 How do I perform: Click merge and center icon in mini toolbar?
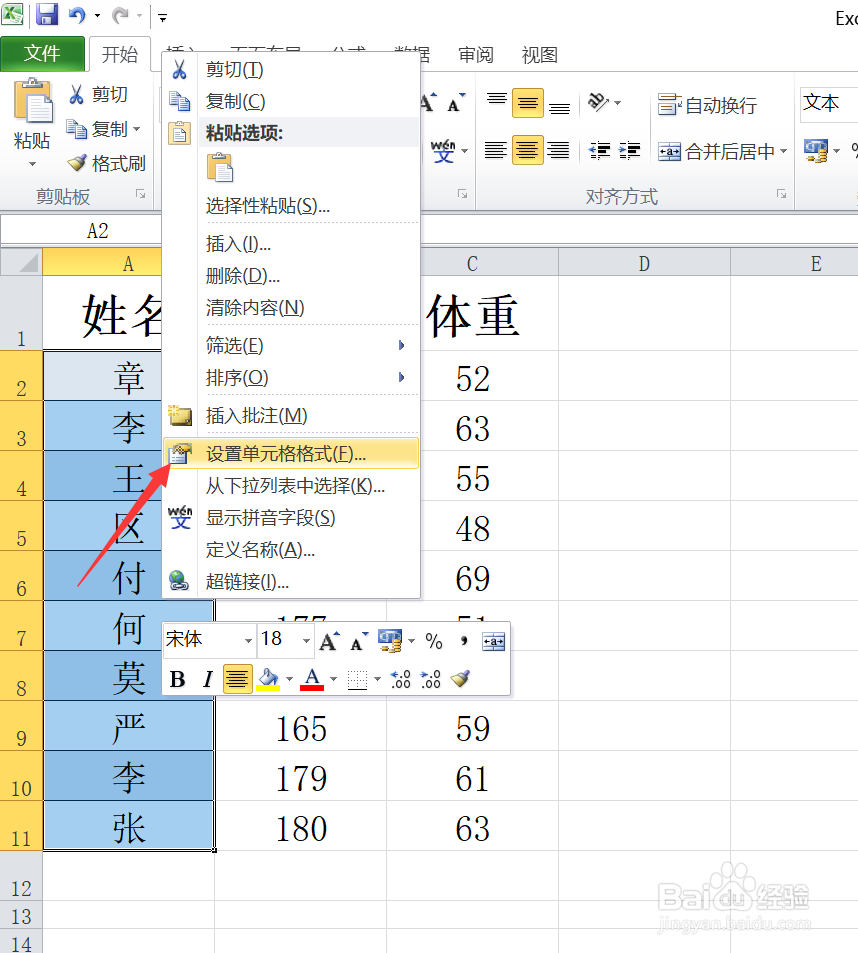(493, 641)
